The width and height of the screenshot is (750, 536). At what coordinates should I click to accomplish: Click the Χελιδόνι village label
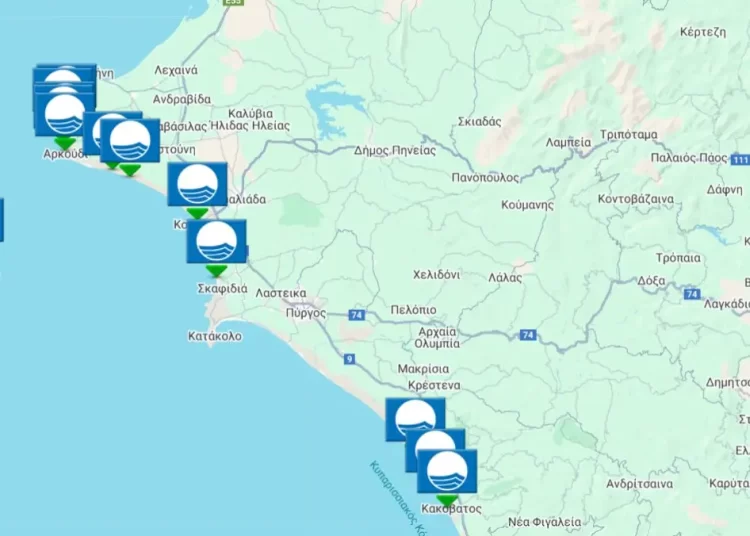(437, 275)
